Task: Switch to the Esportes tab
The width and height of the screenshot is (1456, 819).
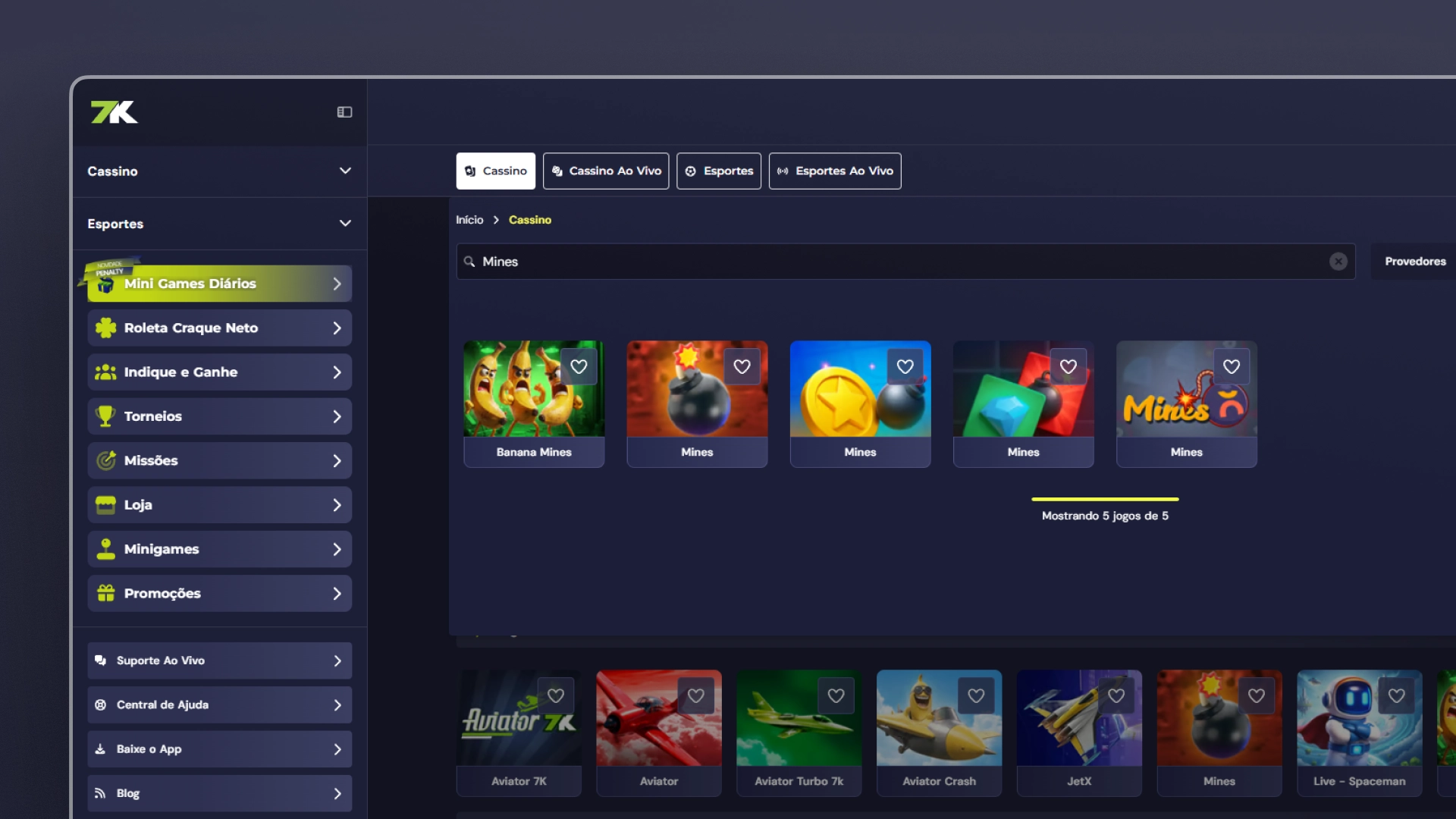Action: pos(719,171)
